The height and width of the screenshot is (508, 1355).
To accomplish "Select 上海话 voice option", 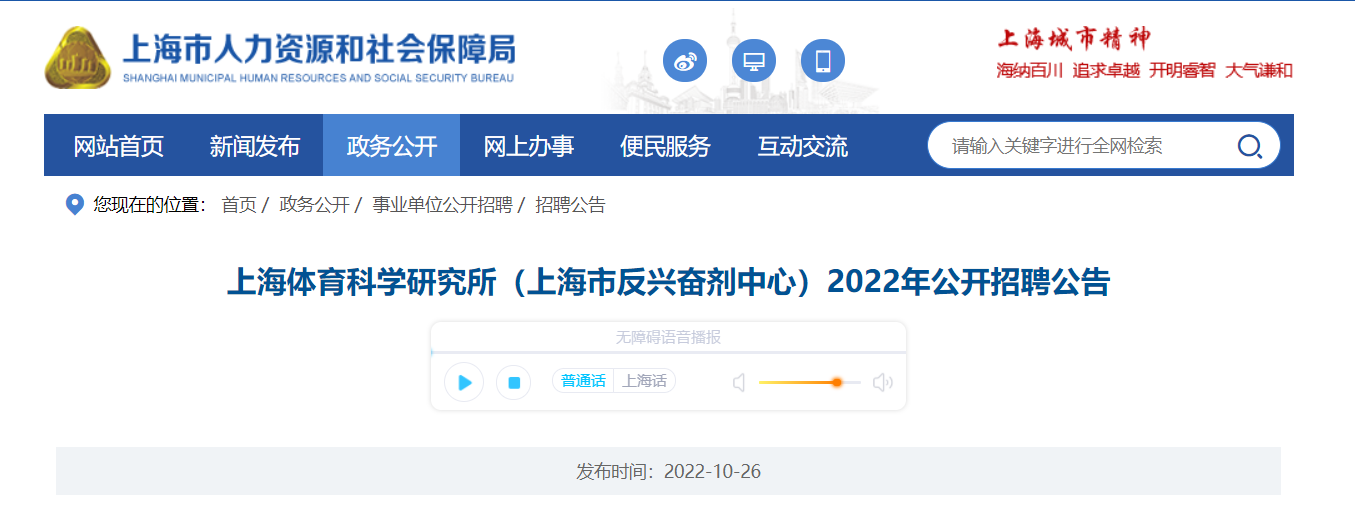I will [x=644, y=381].
